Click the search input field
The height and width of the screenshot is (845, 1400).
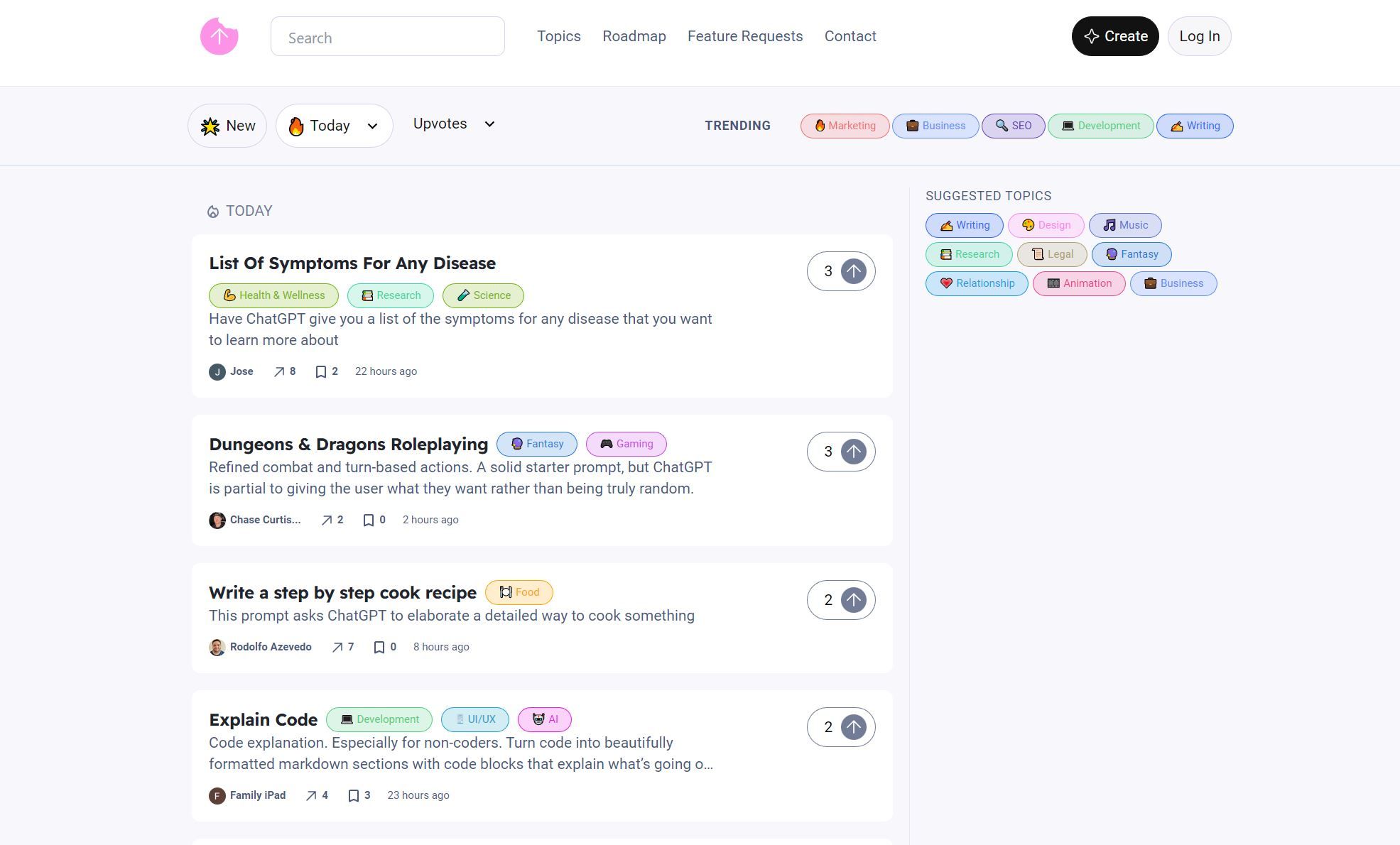pyautogui.click(x=387, y=36)
